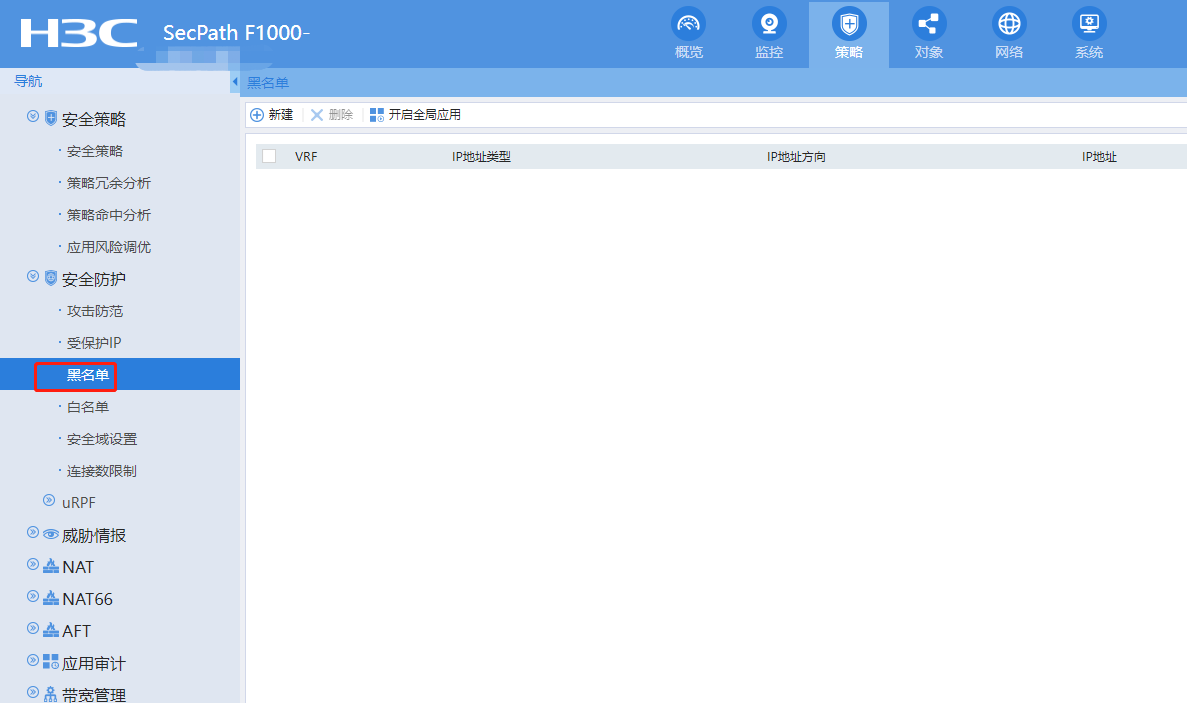Expand the uRPF tree node

[x=49, y=500]
